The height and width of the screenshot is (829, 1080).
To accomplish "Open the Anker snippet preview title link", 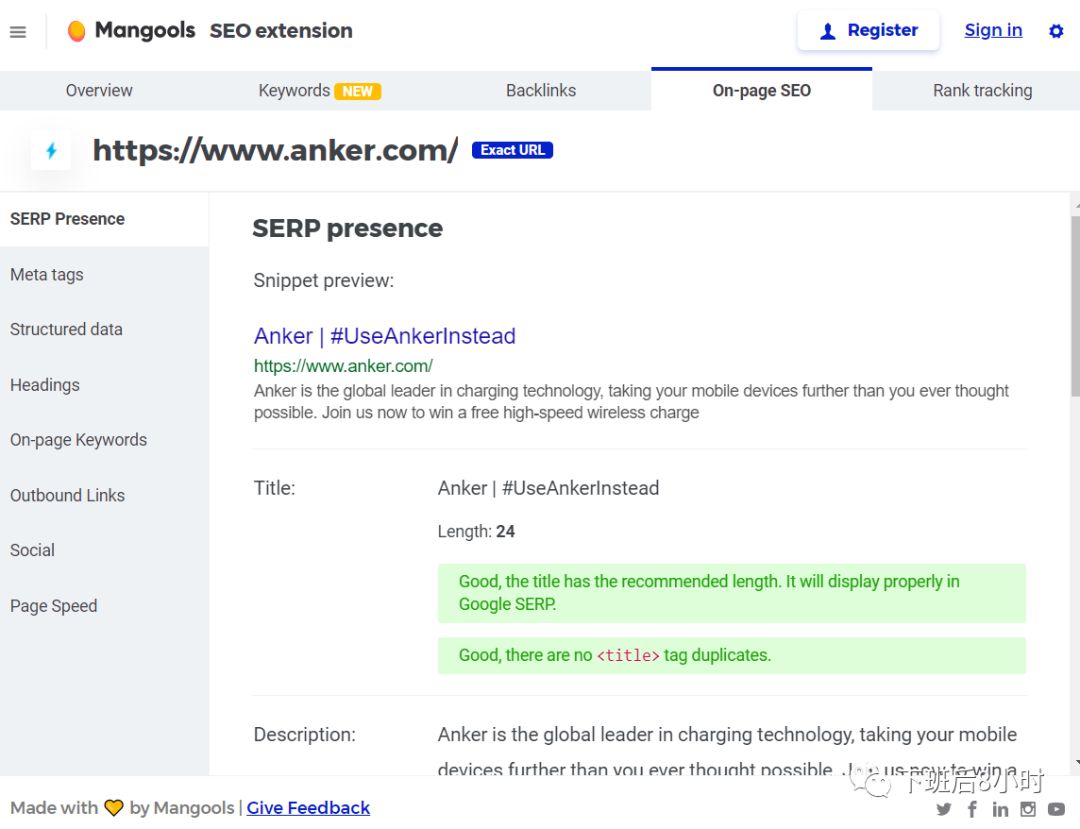I will pyautogui.click(x=384, y=336).
